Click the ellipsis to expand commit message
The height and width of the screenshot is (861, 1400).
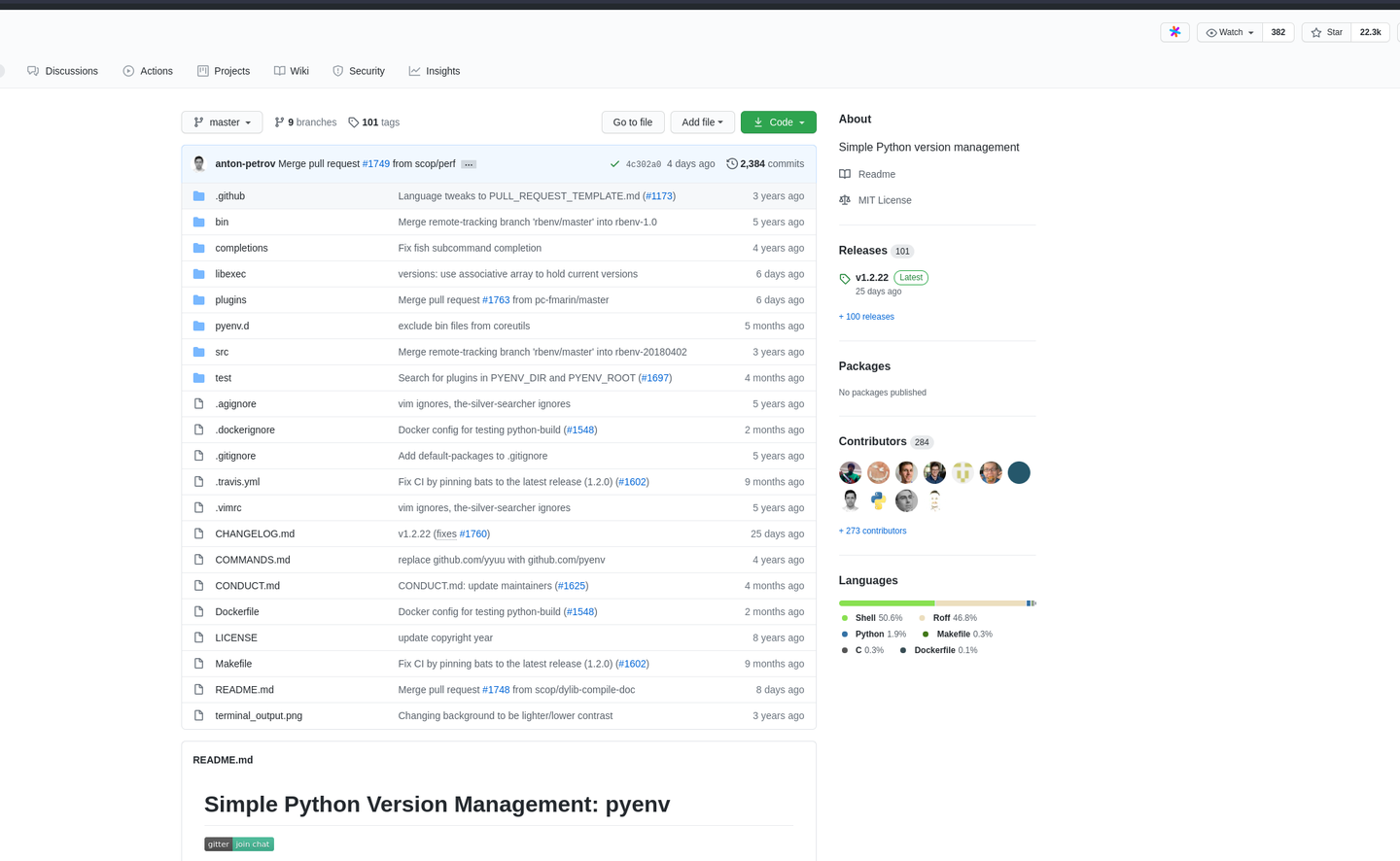pyautogui.click(x=469, y=163)
